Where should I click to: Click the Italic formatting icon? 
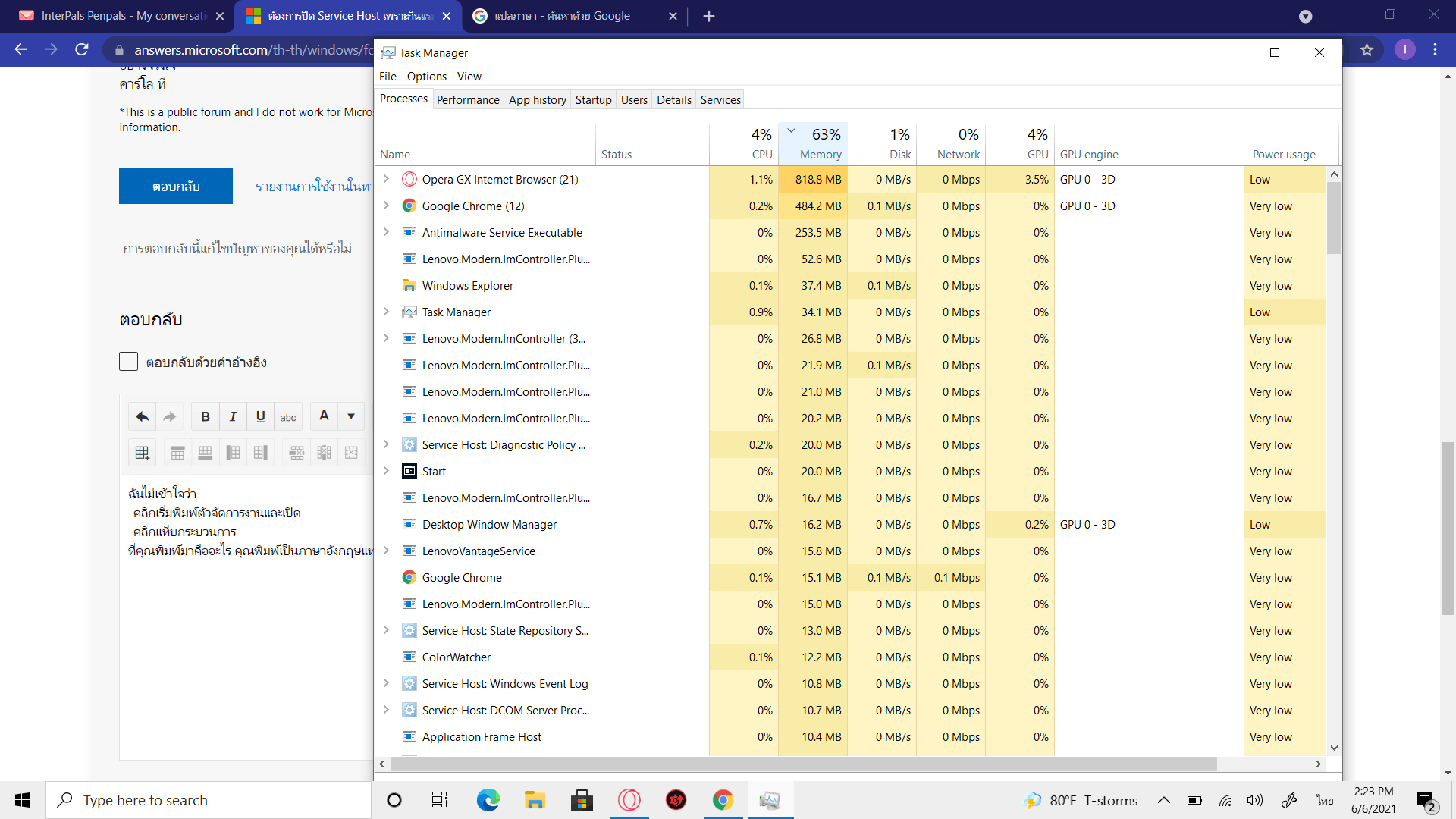233,416
